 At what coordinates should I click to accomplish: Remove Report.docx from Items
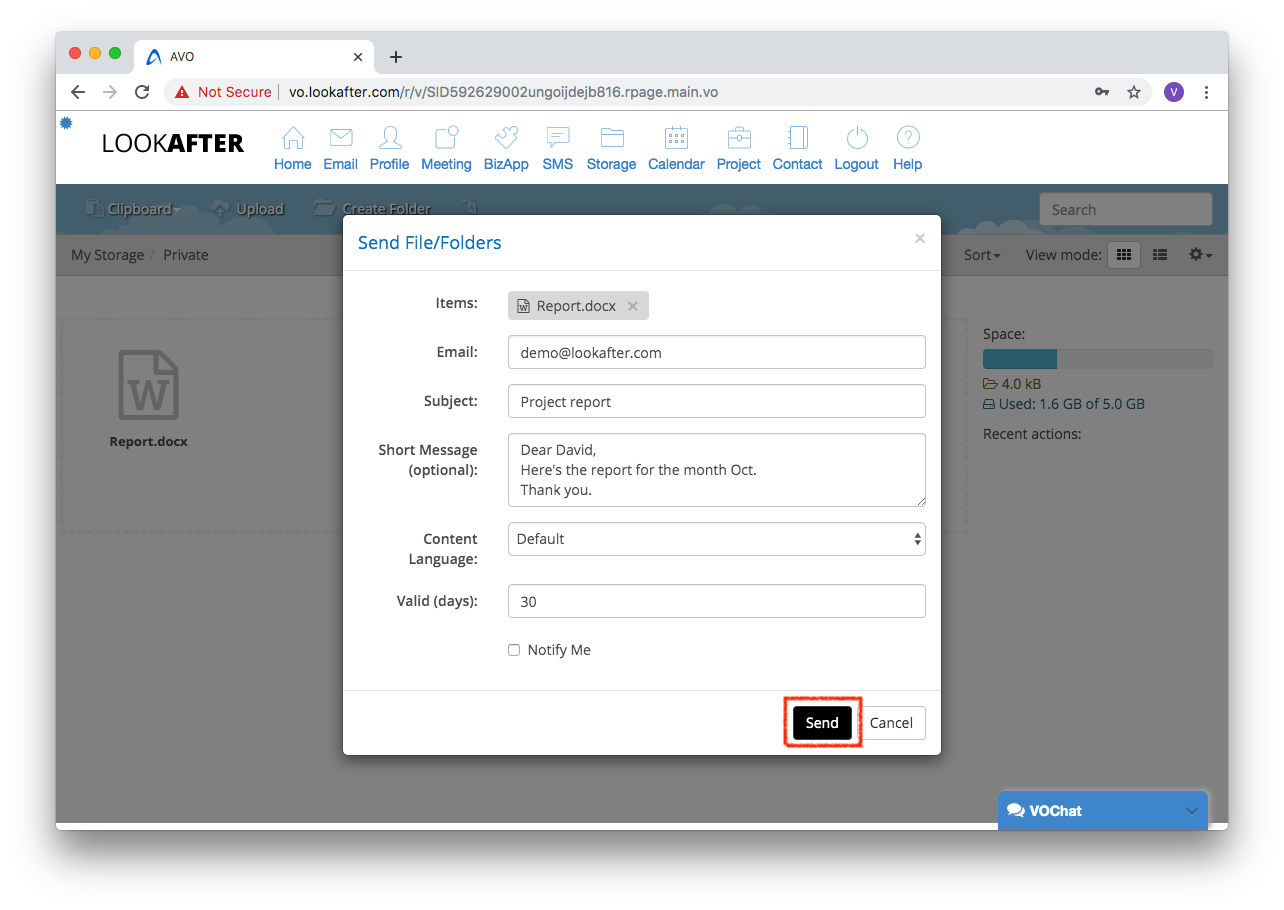point(633,306)
